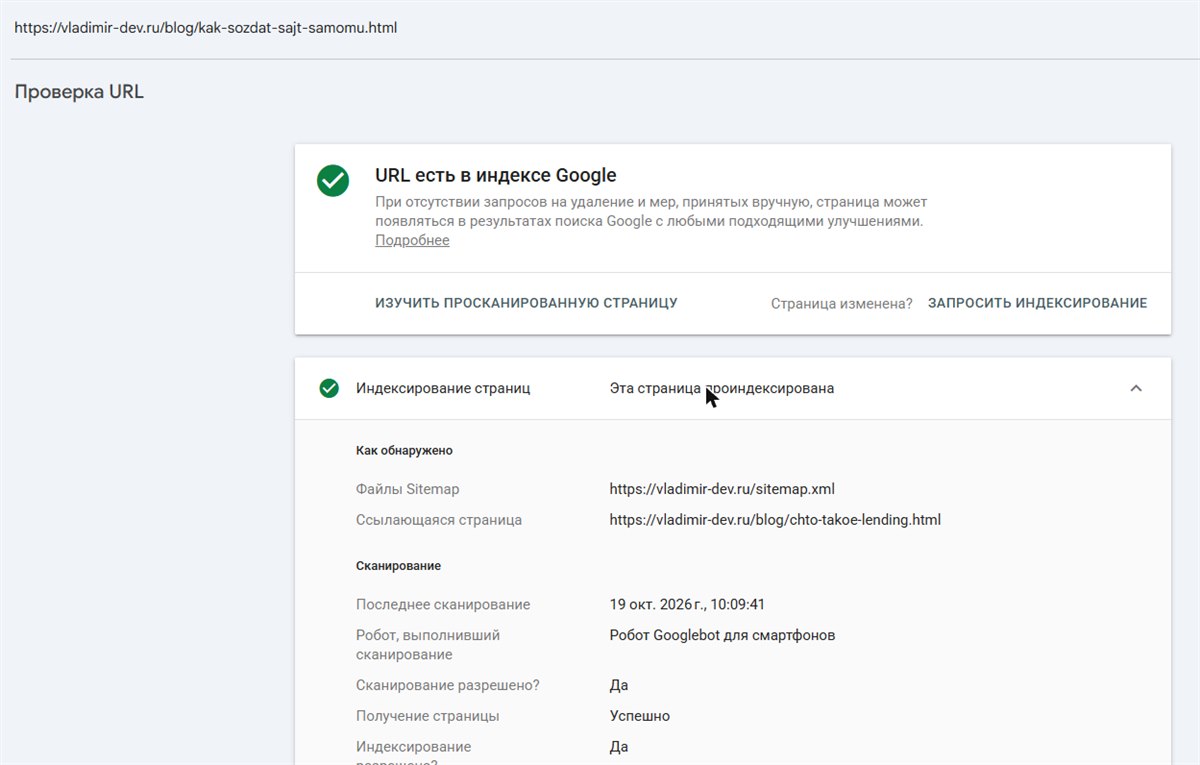Click the Сканирование subheading

click(398, 565)
